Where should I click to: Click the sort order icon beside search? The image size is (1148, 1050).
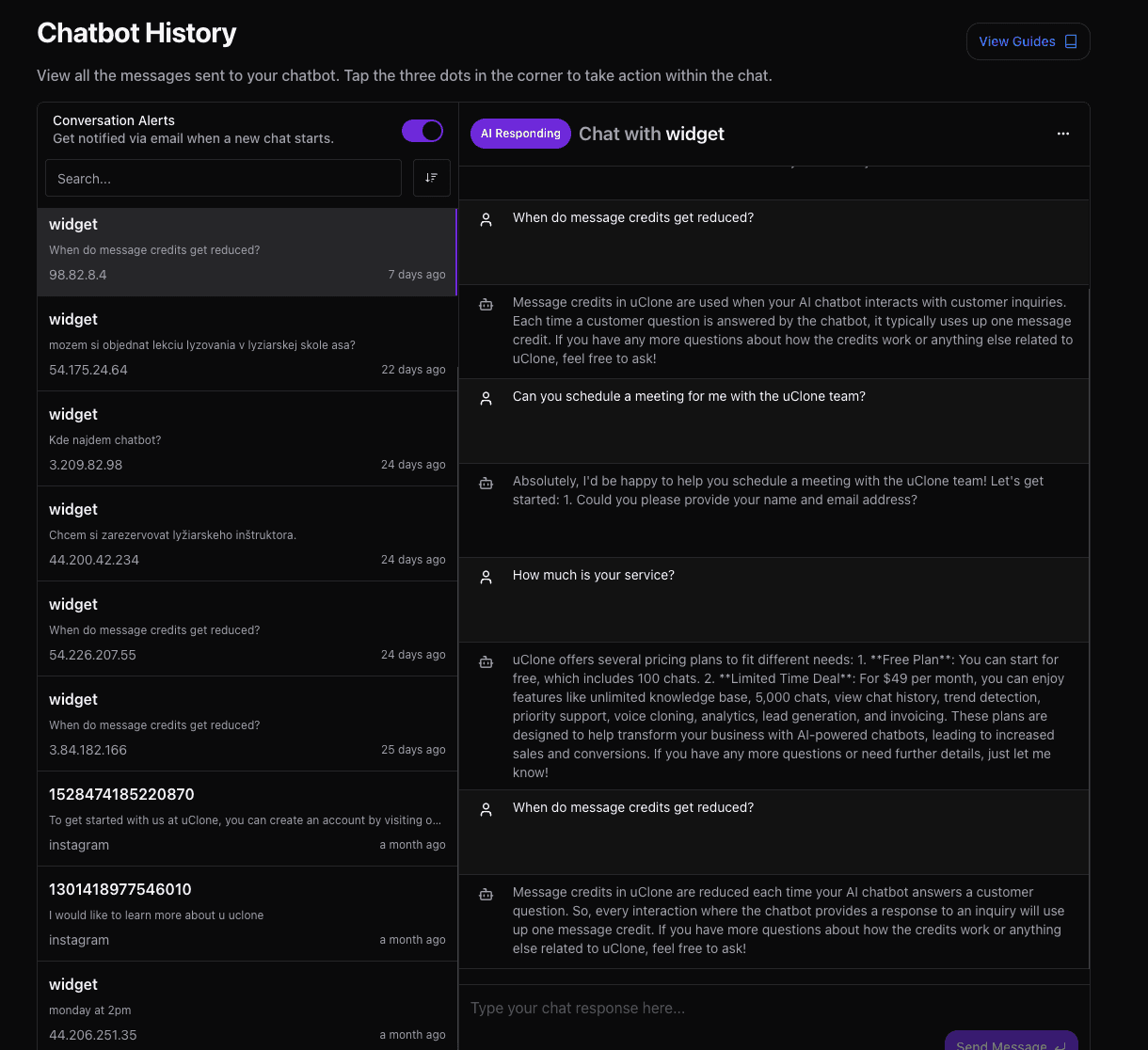click(431, 178)
